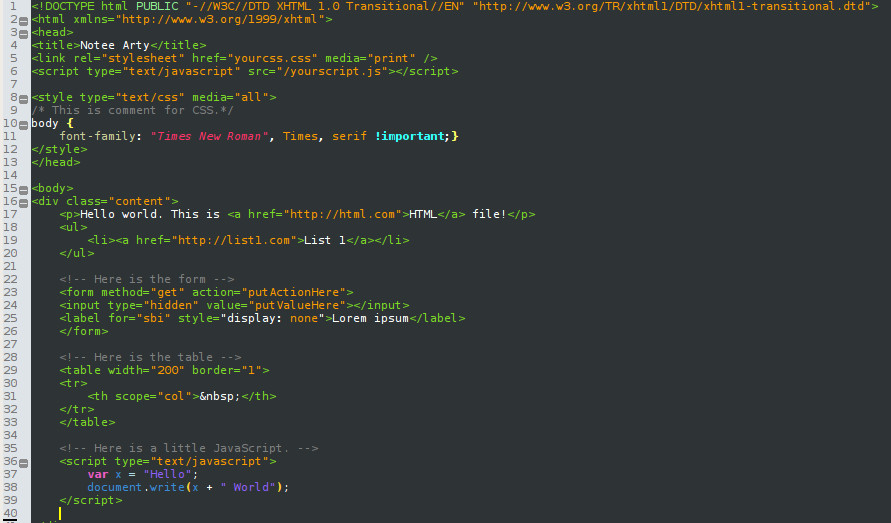Click line number 1 in the gutter

[x=13, y=6]
